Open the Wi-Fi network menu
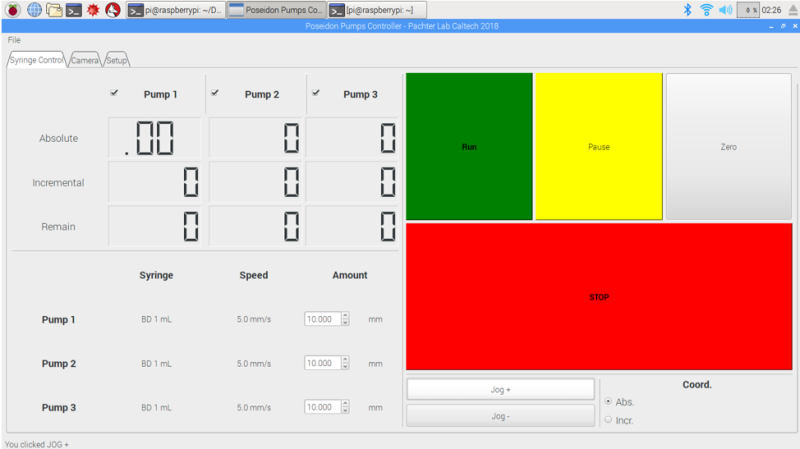This screenshot has height=449, width=800. [x=706, y=10]
